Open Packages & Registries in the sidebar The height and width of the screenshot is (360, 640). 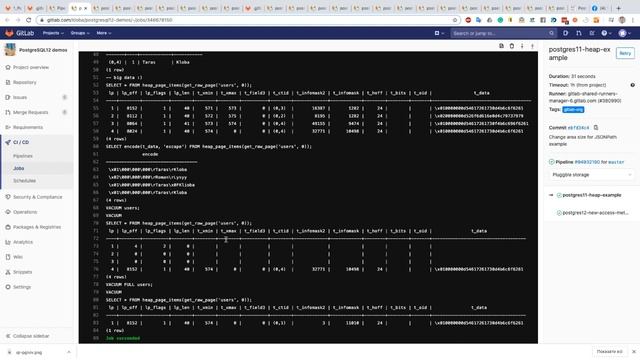[37, 227]
